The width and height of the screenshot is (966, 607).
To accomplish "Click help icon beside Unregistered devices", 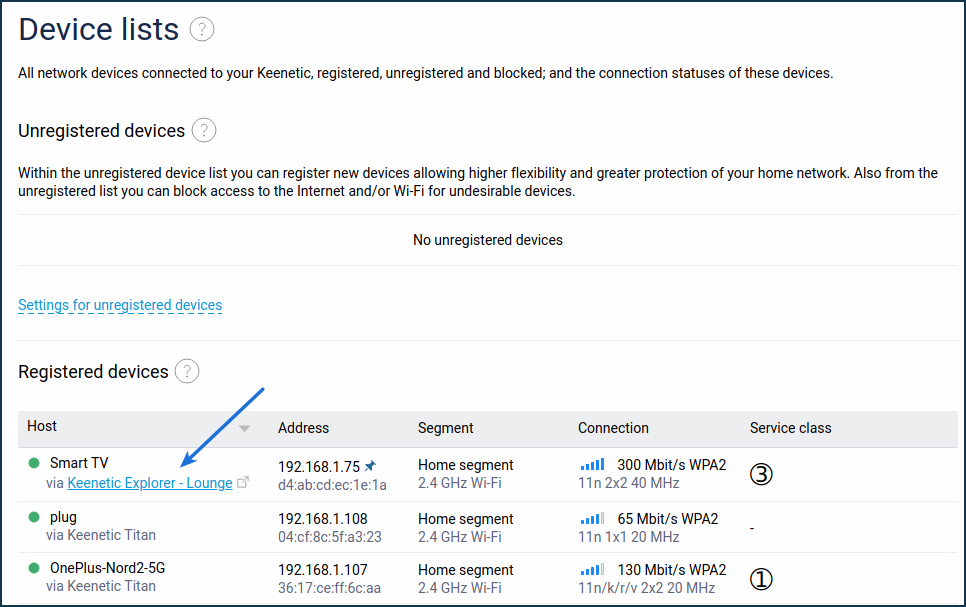I will point(204,130).
